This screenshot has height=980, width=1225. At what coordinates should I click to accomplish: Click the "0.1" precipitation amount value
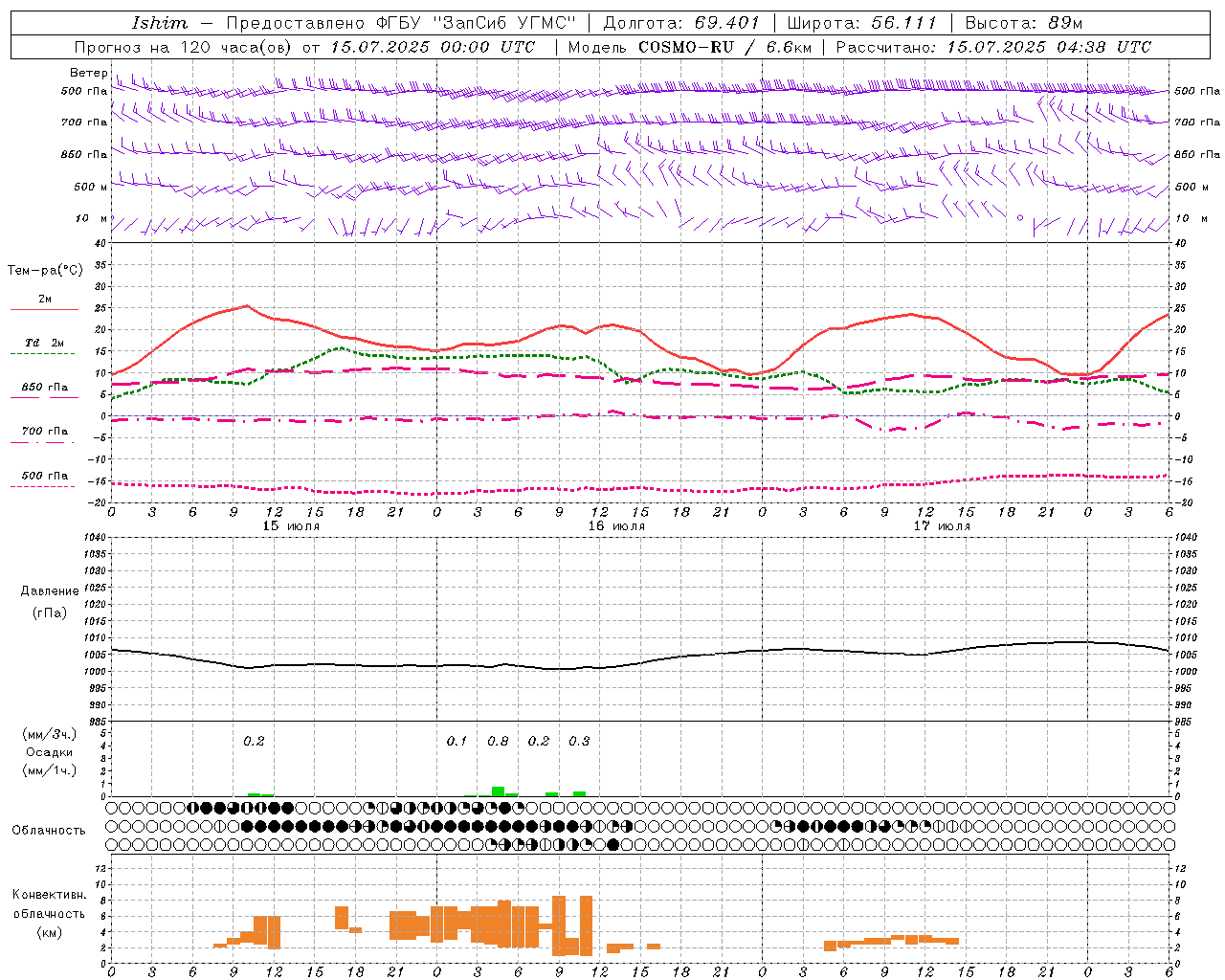click(x=457, y=742)
